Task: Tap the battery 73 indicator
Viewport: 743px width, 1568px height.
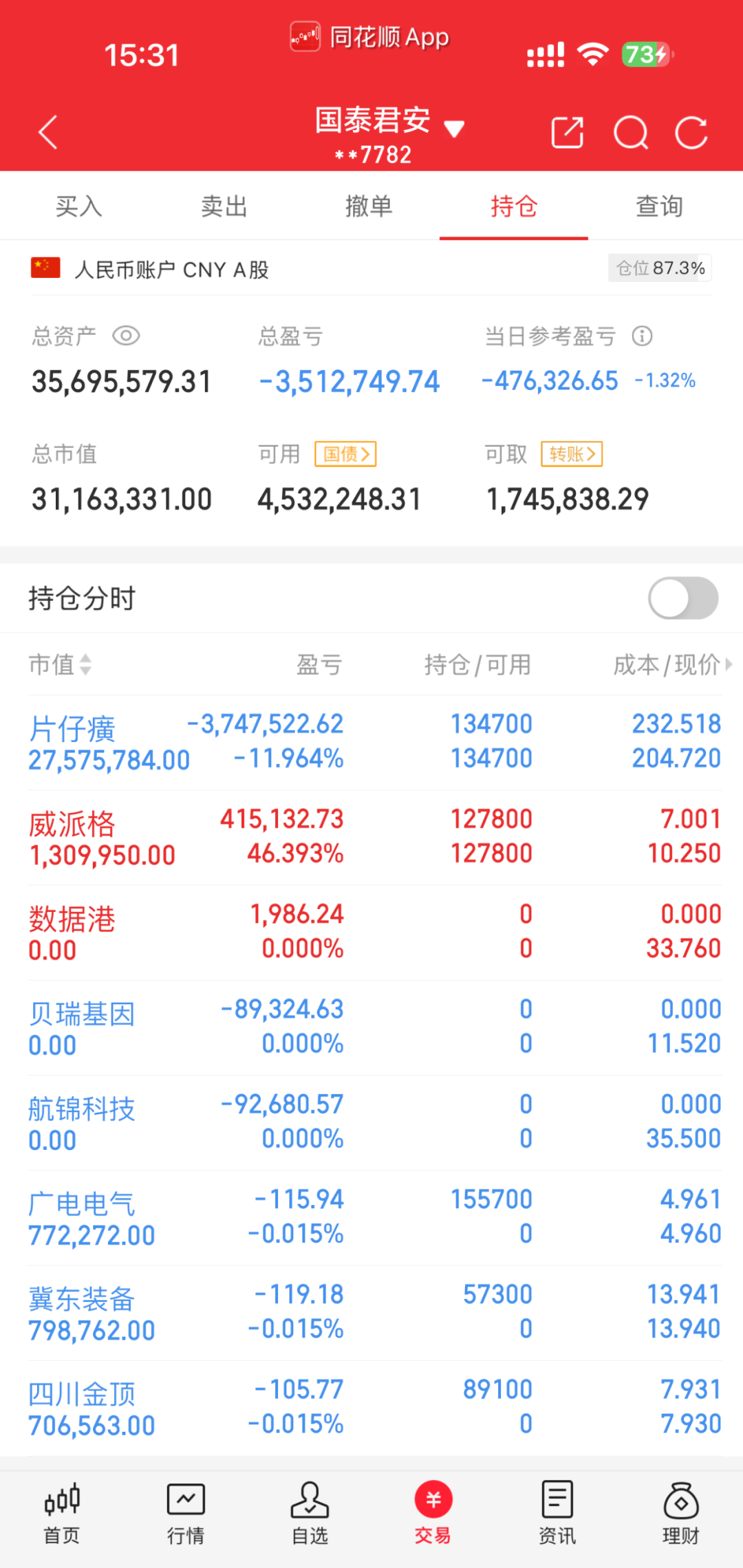Action: [x=647, y=54]
